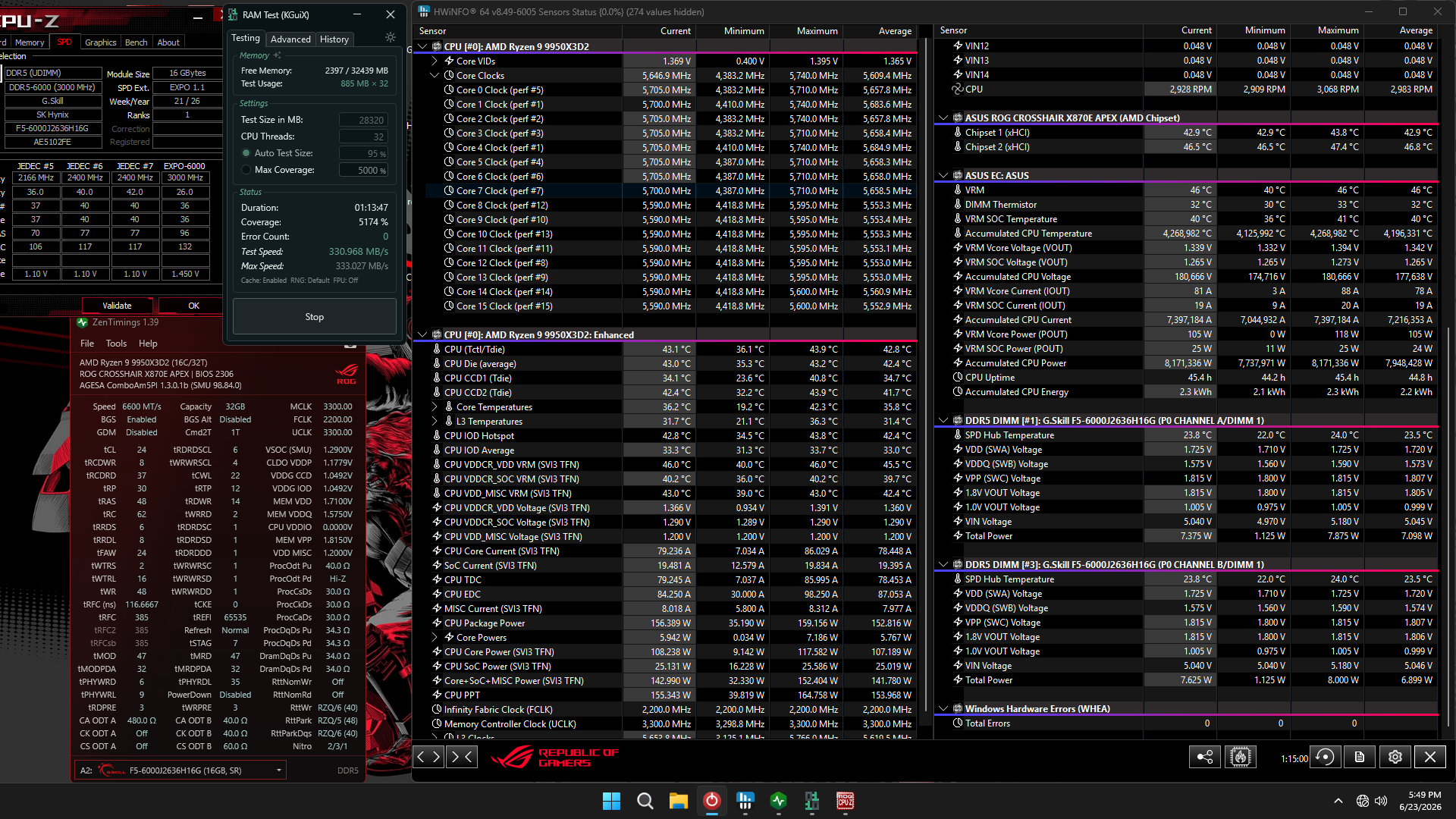Viewport: 1456px width, 819px height.
Task: Collapse the CPU [#0] AMD Ryzen 9 9950X3D2 group
Action: (x=422, y=47)
